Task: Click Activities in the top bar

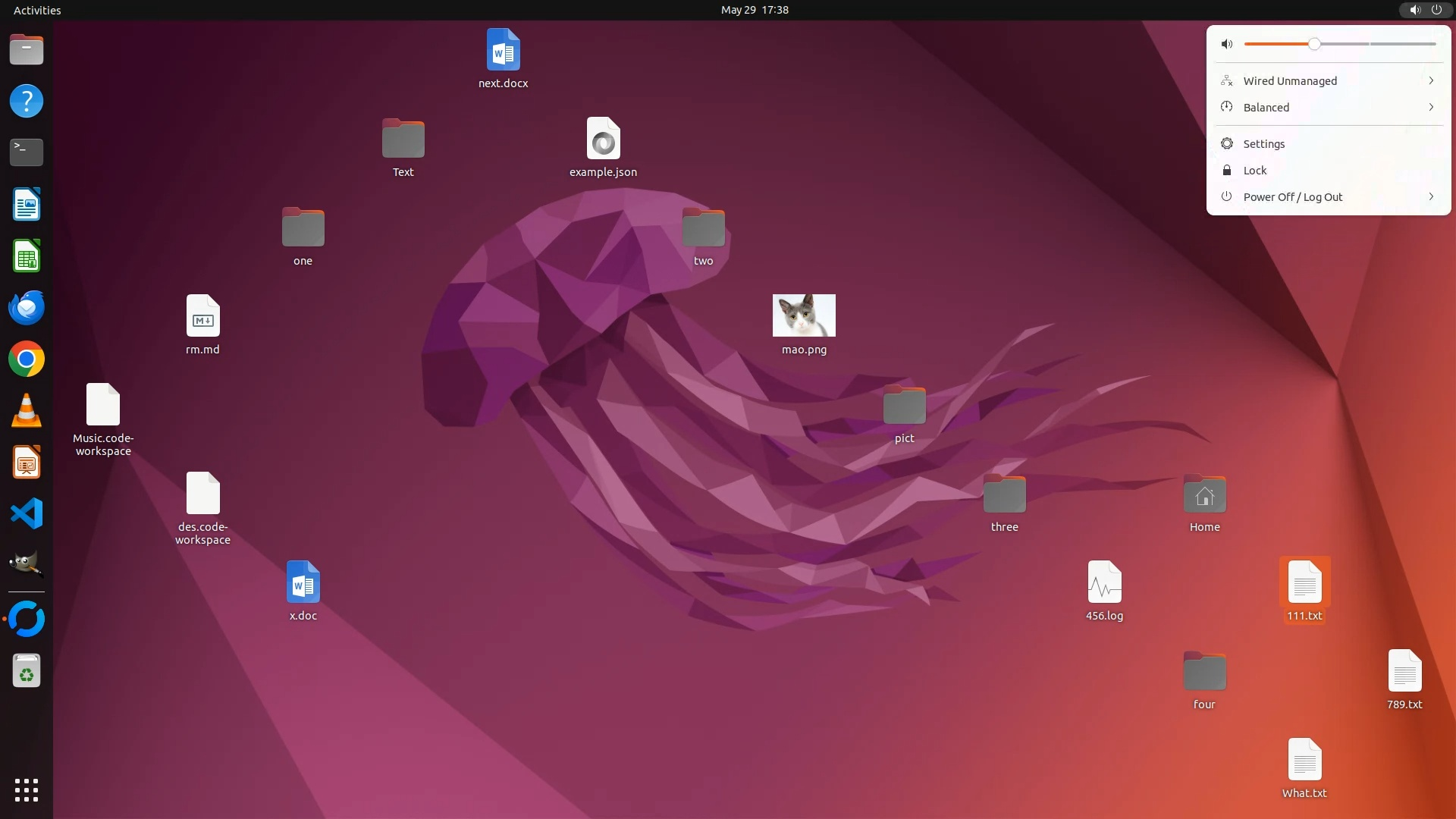Action: (x=37, y=10)
